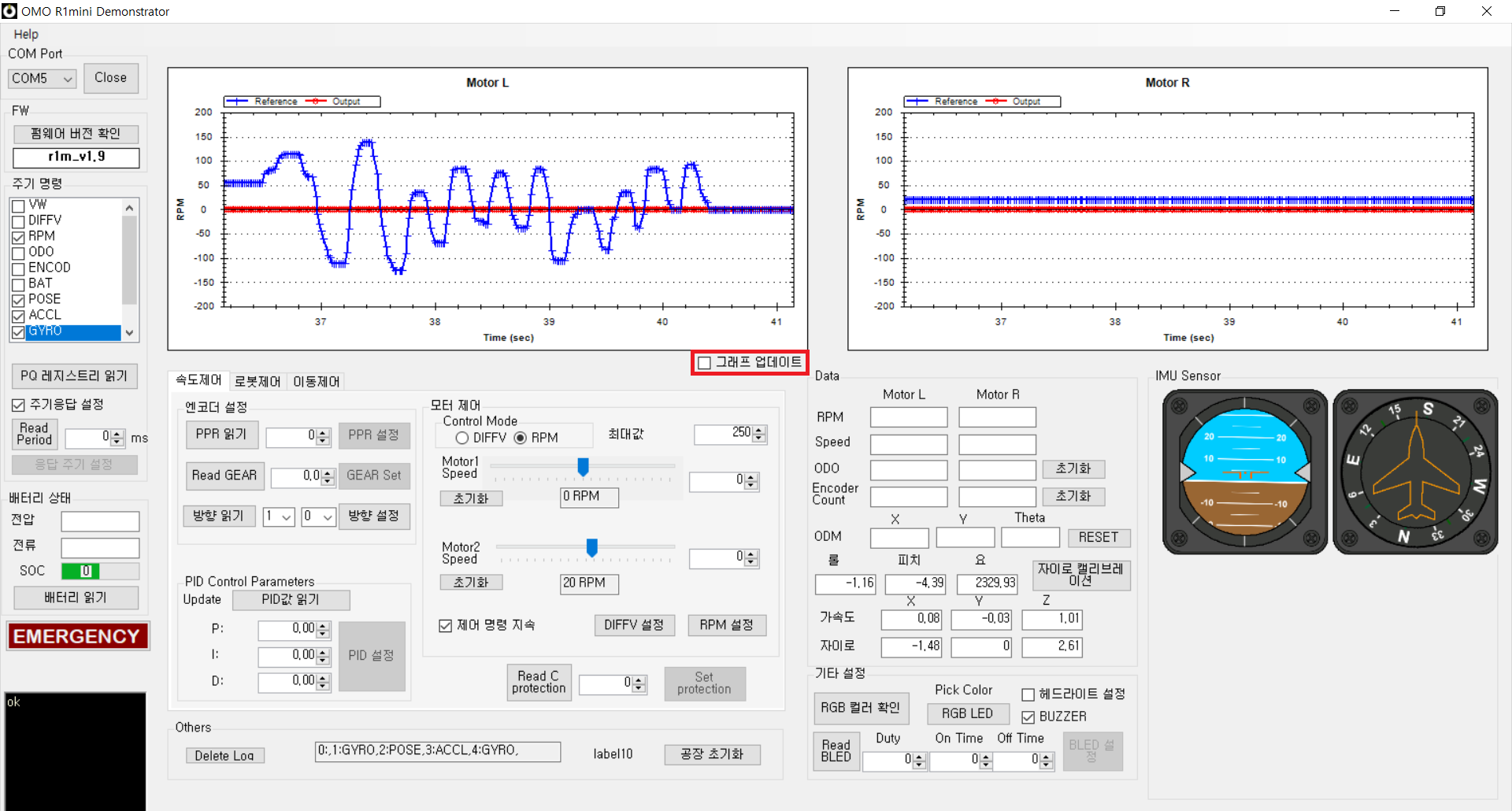1512x811 pixels.
Task: Click the PPR value stepper arrows
Action: [x=323, y=436]
